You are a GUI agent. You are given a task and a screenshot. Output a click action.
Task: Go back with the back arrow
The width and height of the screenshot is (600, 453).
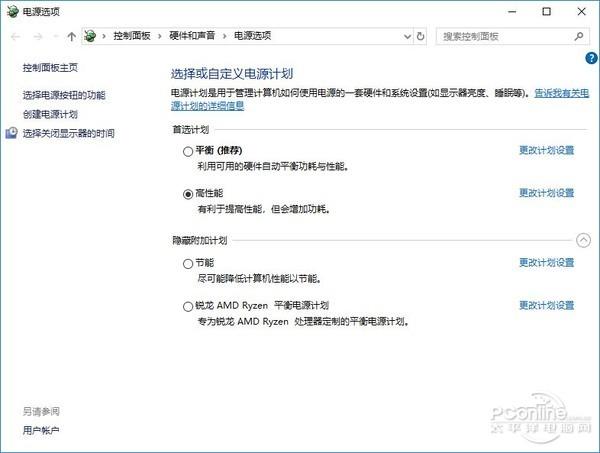(x=16, y=37)
